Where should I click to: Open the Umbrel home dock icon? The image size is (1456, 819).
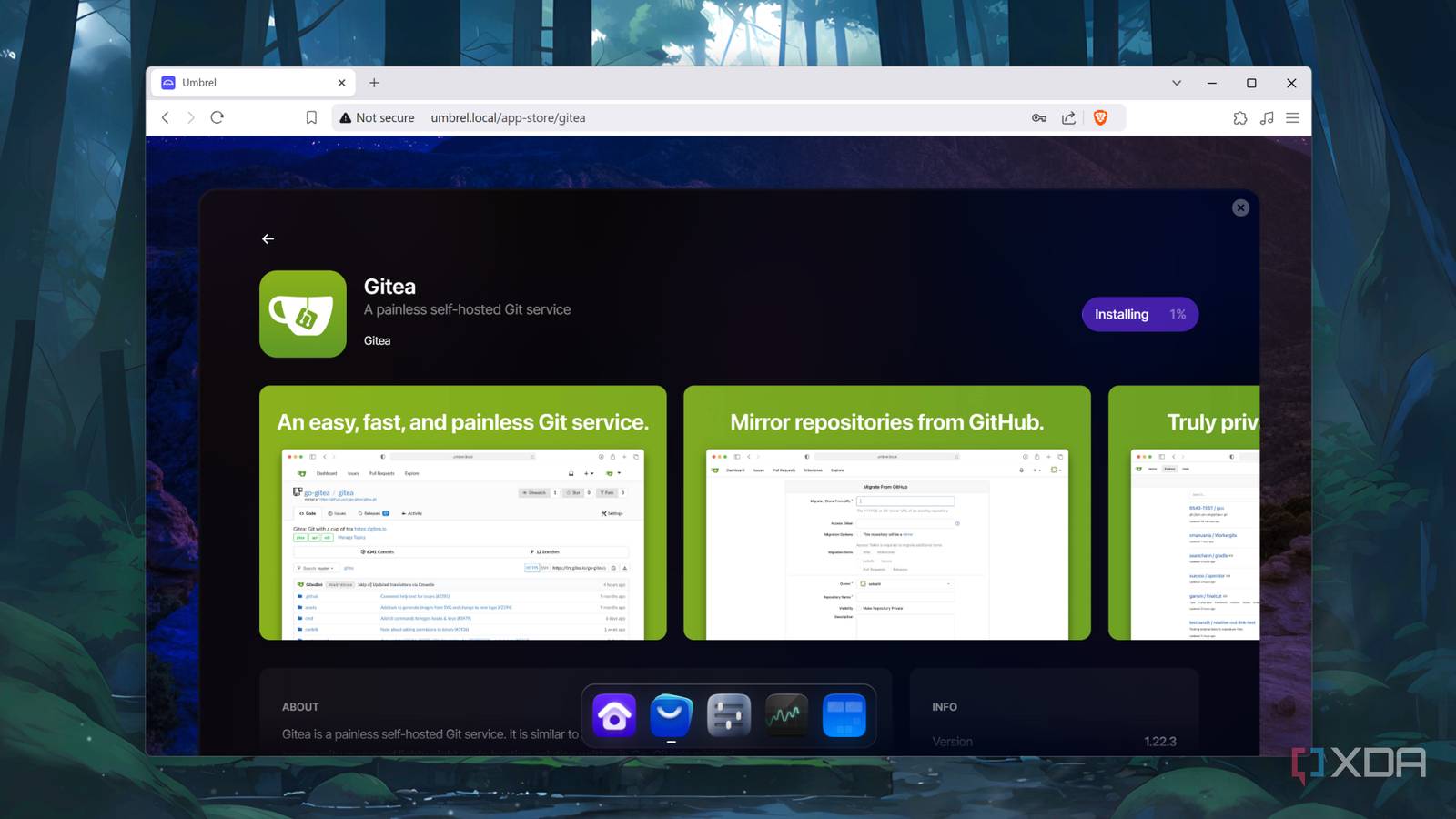[613, 715]
